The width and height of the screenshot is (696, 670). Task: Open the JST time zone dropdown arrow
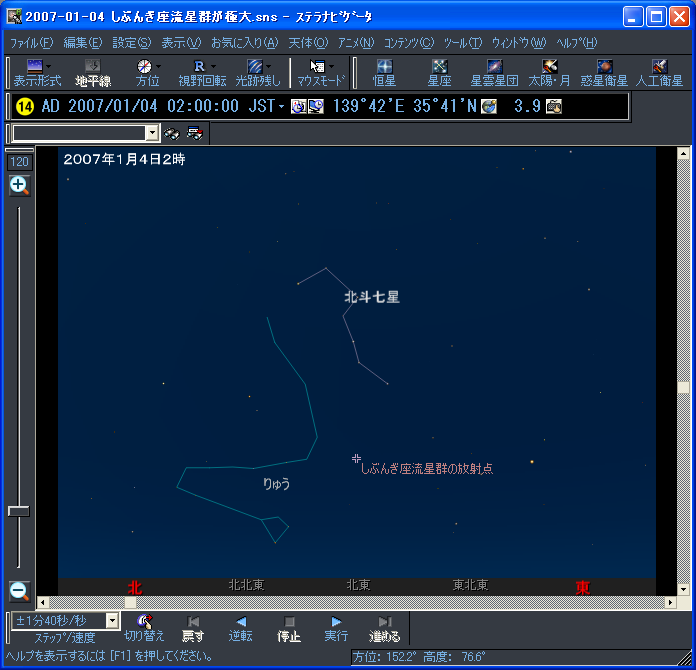(281, 106)
